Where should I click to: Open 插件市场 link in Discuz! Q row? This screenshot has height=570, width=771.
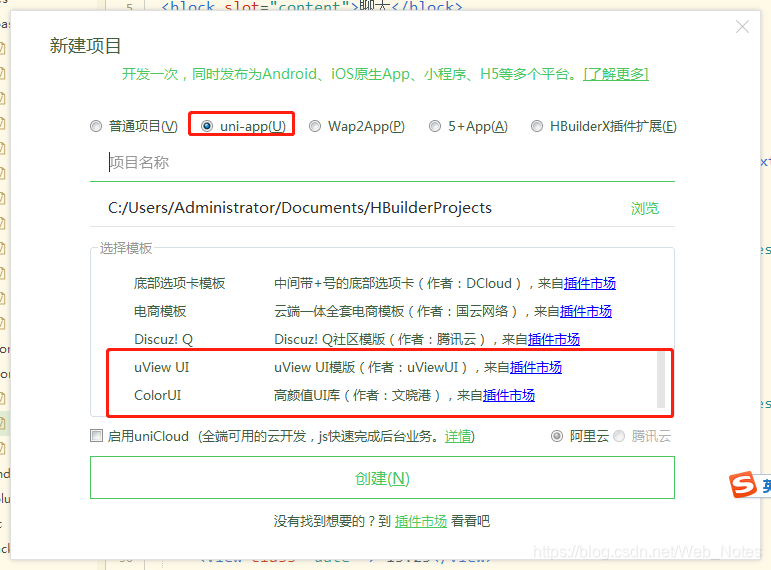pyautogui.click(x=554, y=339)
